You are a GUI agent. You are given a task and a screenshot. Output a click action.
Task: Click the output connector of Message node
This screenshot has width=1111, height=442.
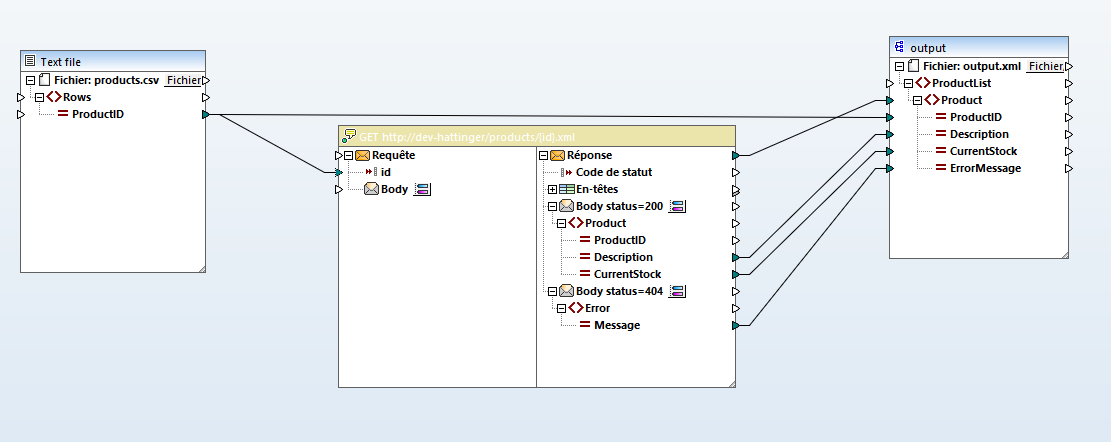click(736, 325)
